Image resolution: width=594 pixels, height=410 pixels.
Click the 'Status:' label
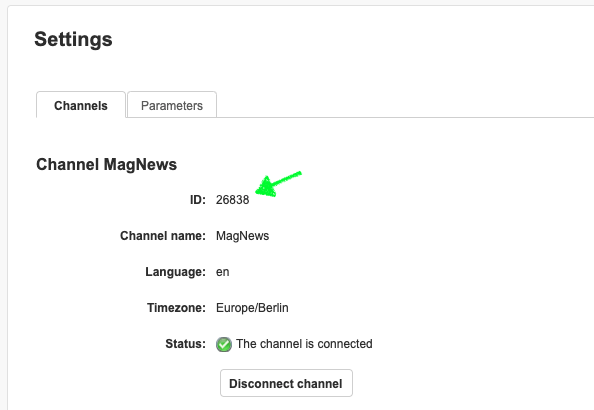pos(185,344)
